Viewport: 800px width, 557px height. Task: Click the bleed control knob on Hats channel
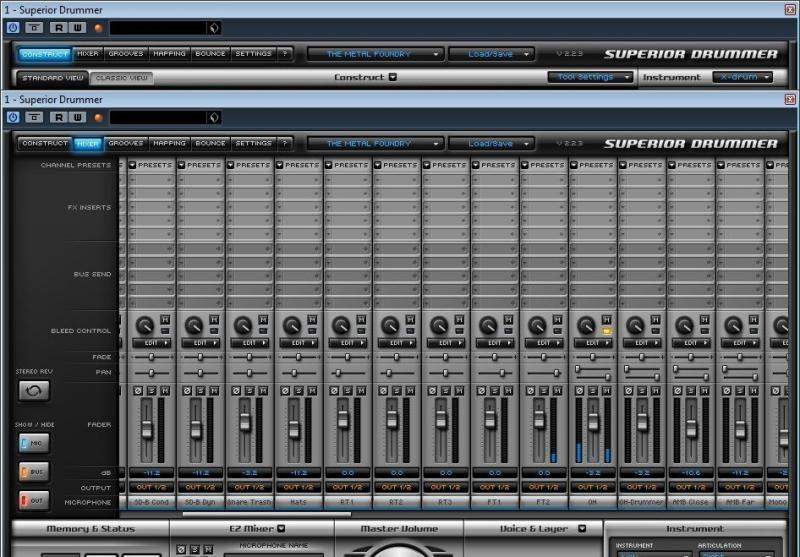(x=290, y=325)
